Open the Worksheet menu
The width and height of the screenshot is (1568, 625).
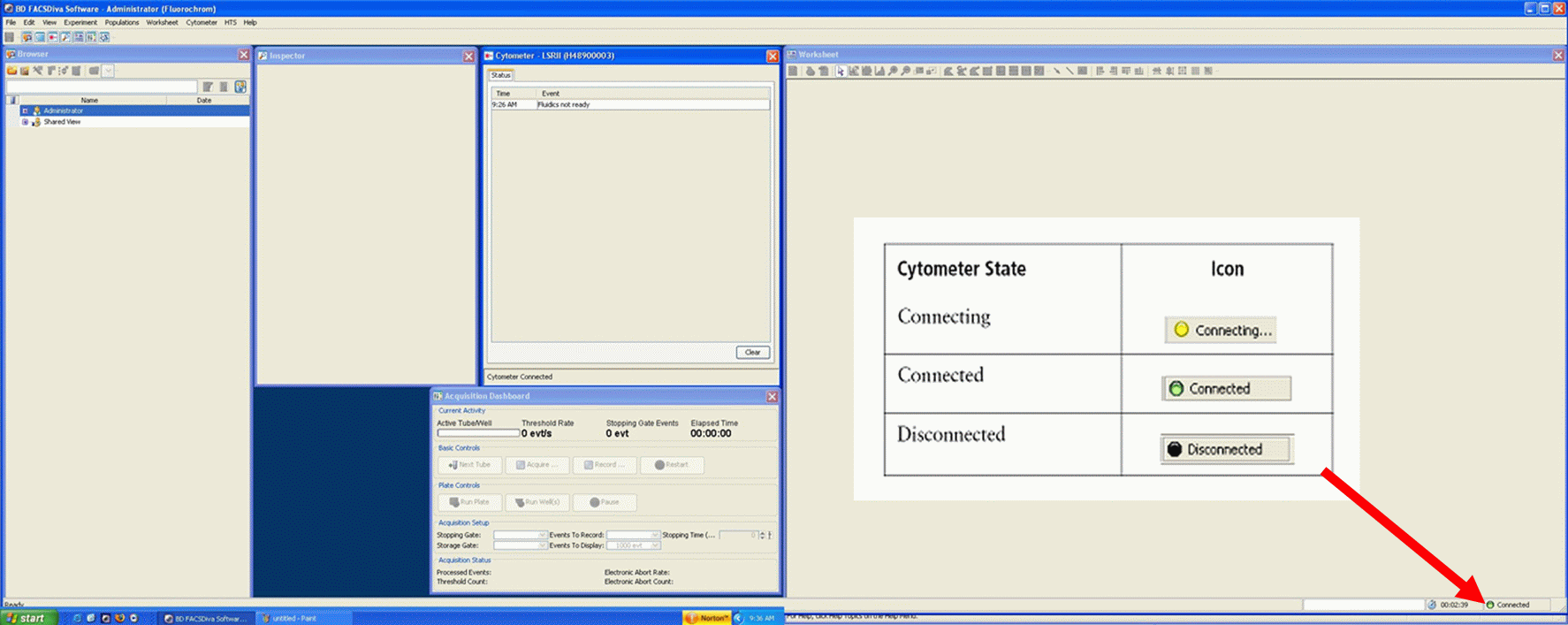[x=162, y=22]
